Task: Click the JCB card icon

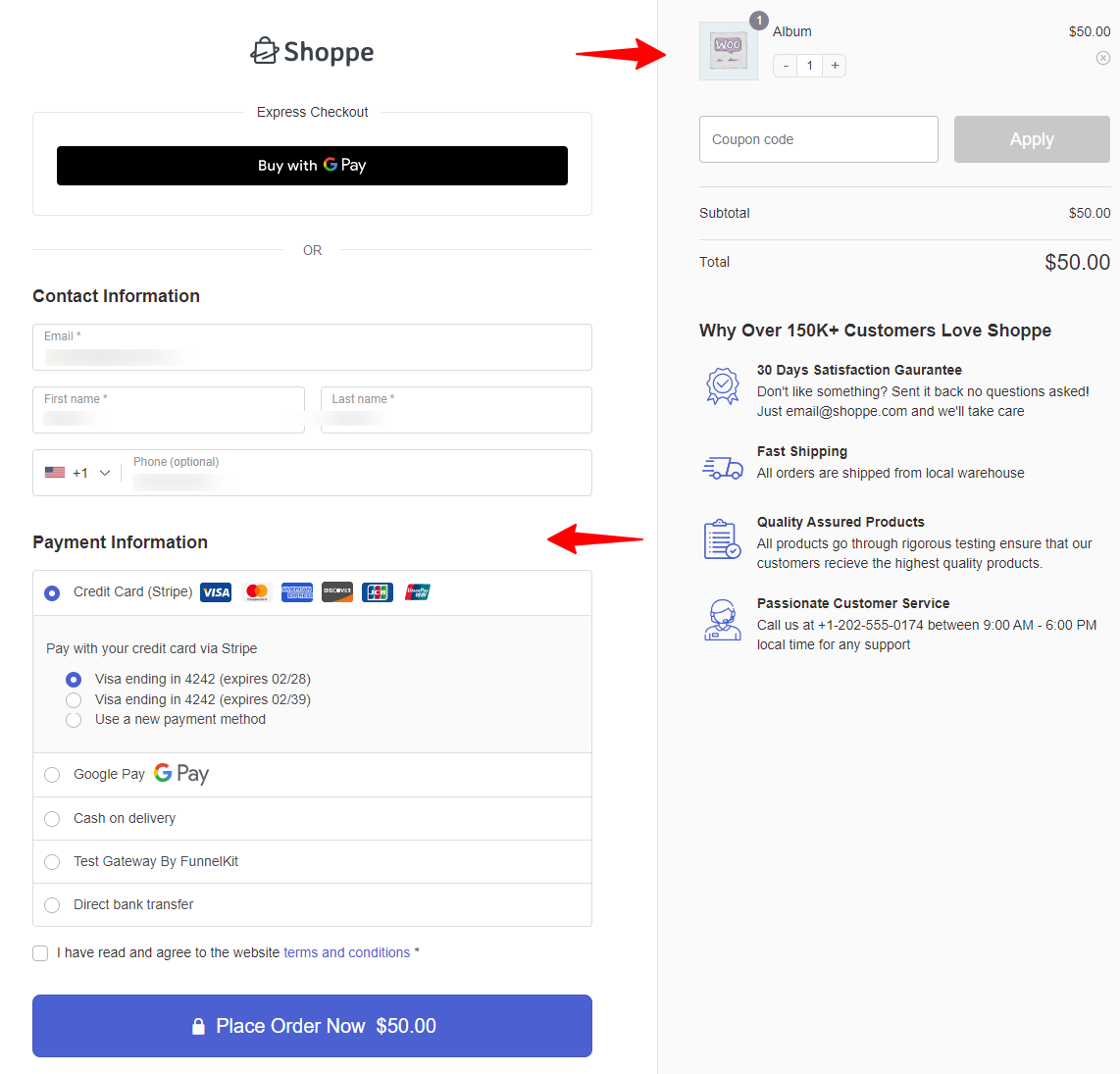Action: (378, 592)
